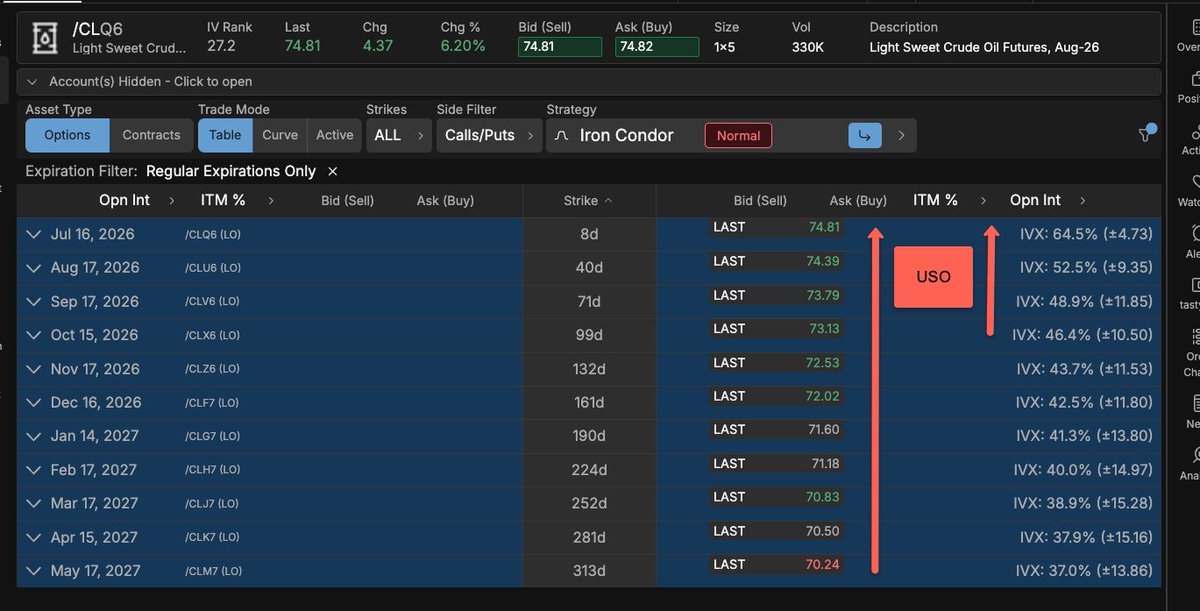Click the /CLQ6 symbol field
Screen dimensions: 1200x611
coord(98,29)
